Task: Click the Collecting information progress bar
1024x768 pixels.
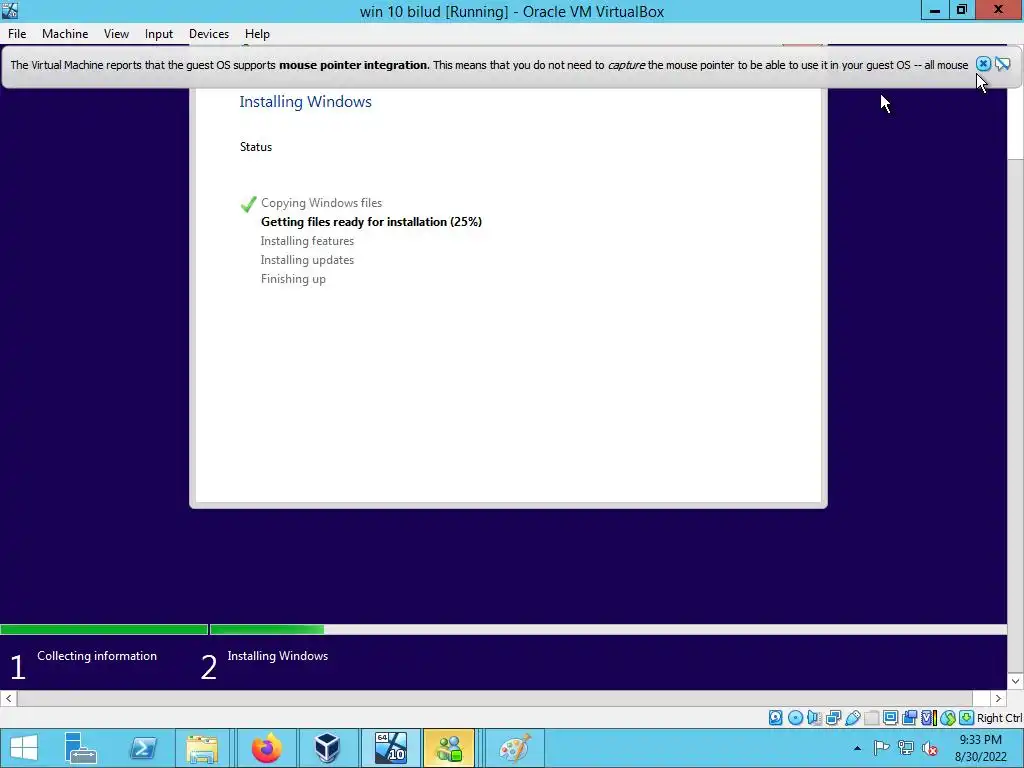Action: pyautogui.click(x=104, y=630)
